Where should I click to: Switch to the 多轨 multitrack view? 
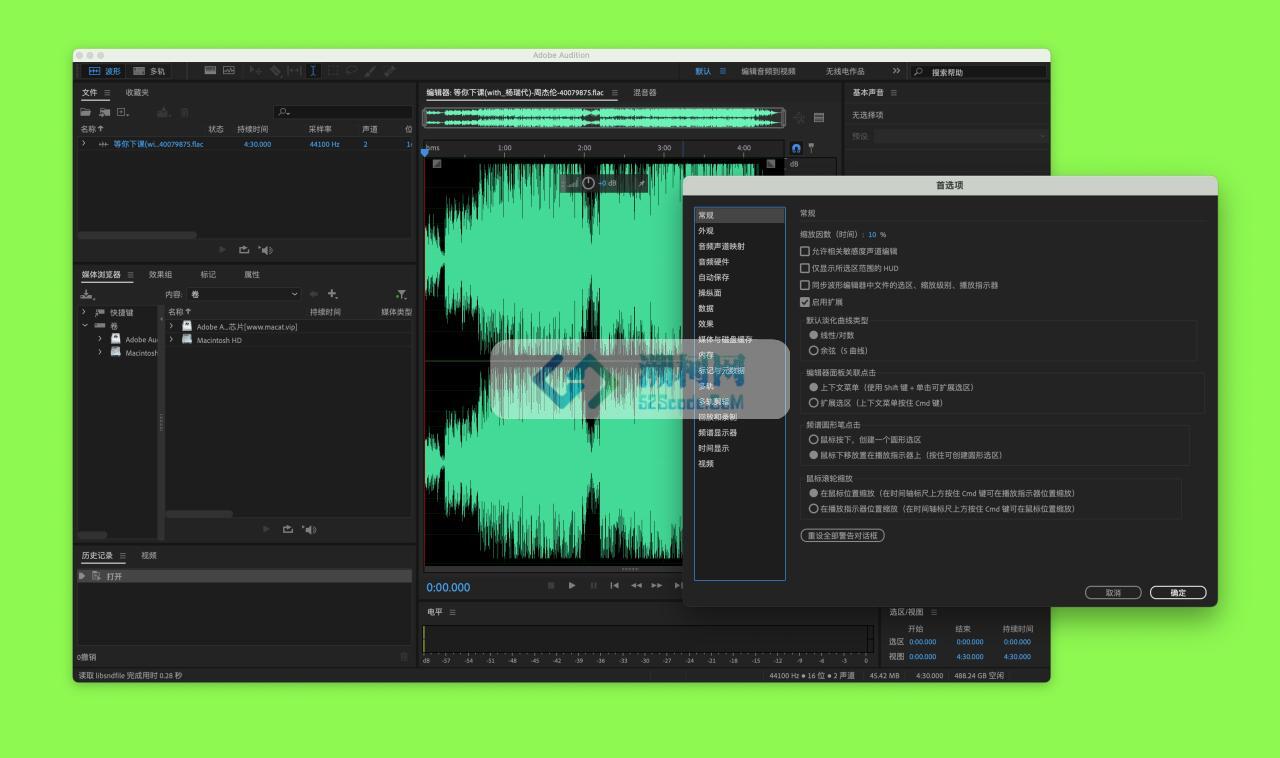tap(149, 71)
